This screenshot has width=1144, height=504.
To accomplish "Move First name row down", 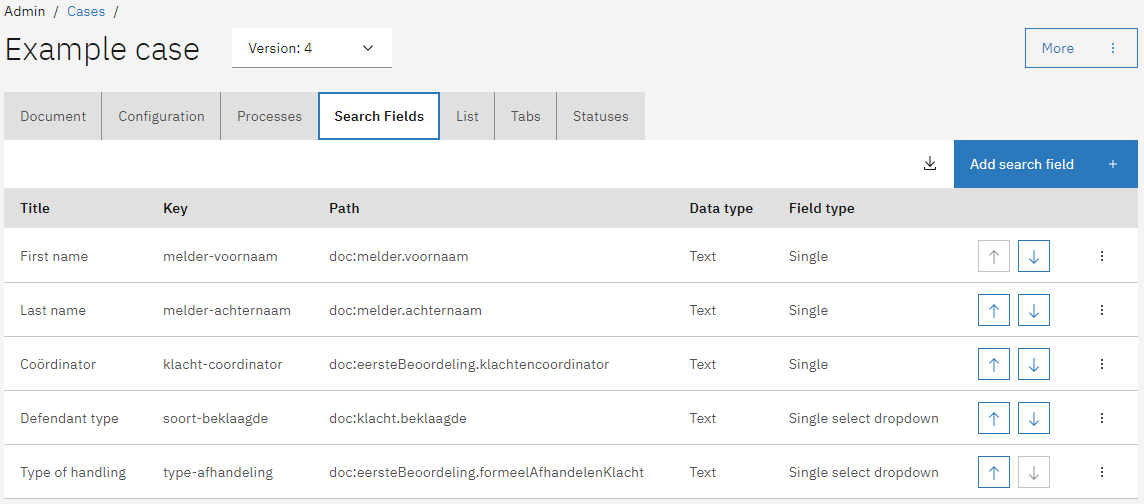I will [x=1034, y=256].
